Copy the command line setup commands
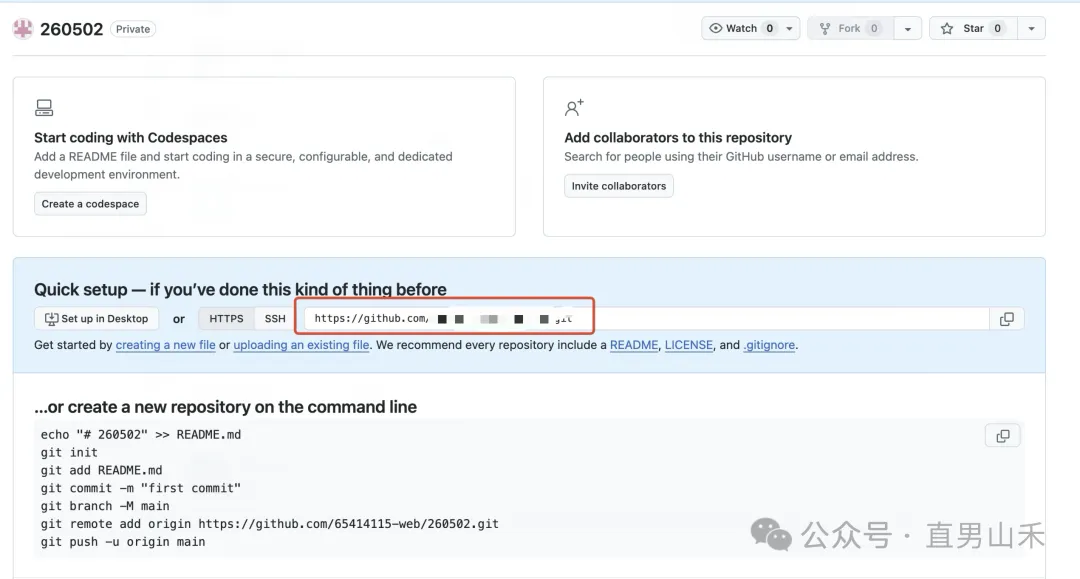The width and height of the screenshot is (1080, 579). [x=1003, y=436]
